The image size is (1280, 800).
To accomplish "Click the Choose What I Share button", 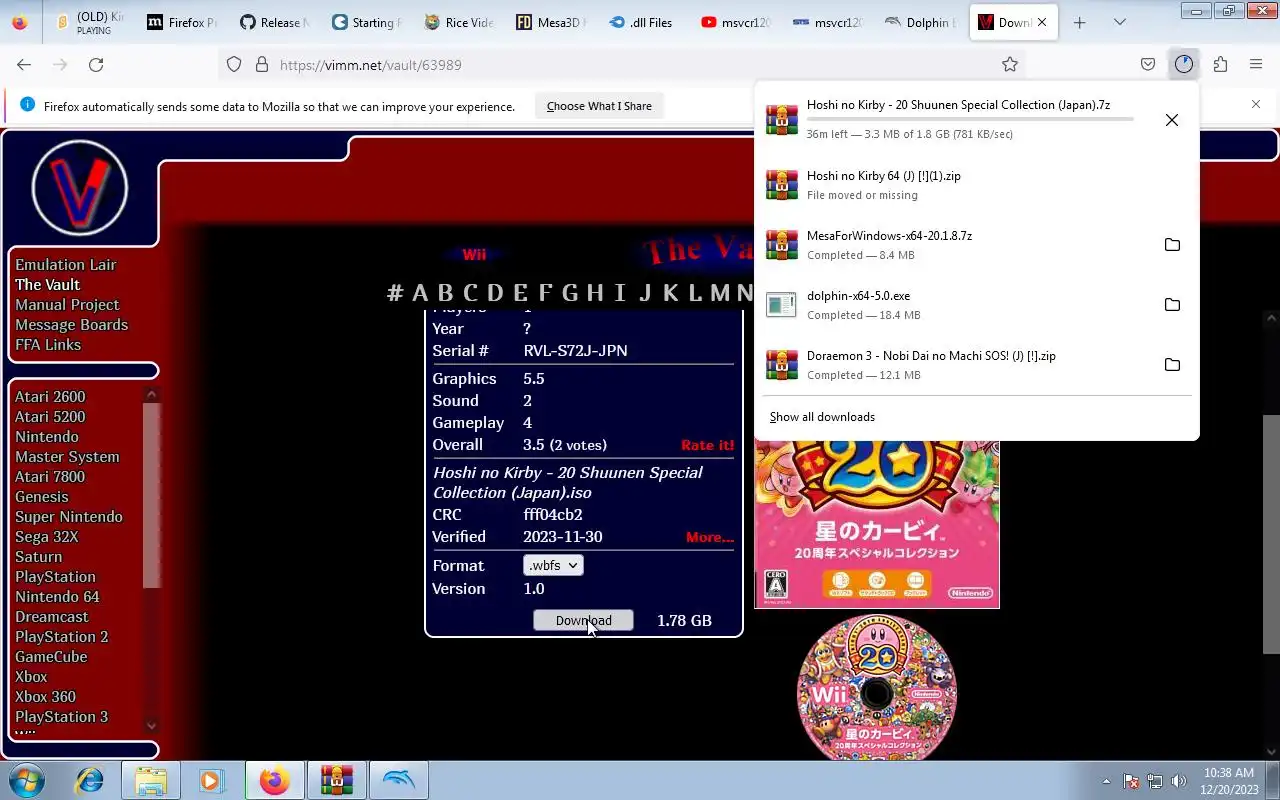I will pyautogui.click(x=599, y=106).
